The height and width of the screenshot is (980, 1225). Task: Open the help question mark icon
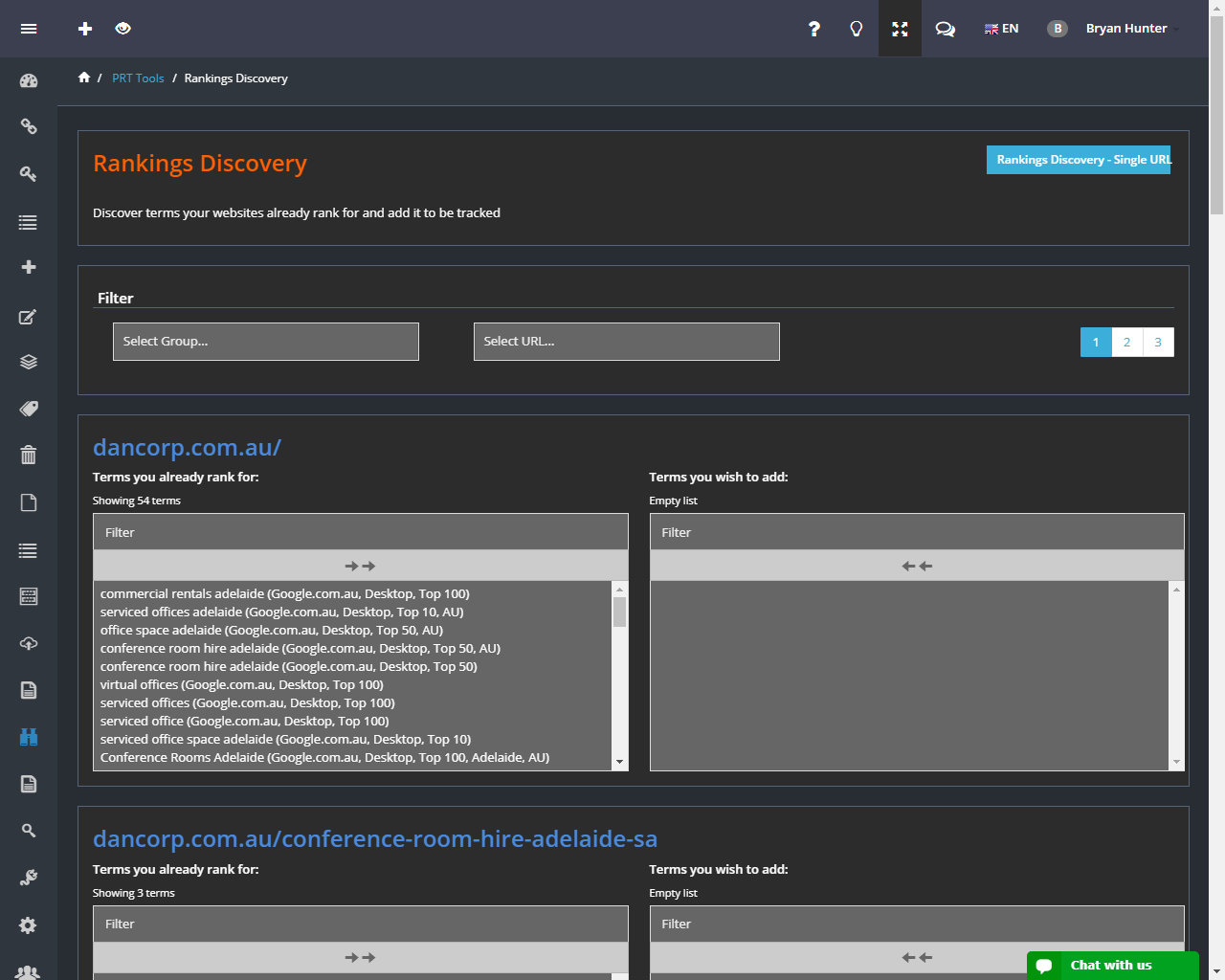pos(813,29)
